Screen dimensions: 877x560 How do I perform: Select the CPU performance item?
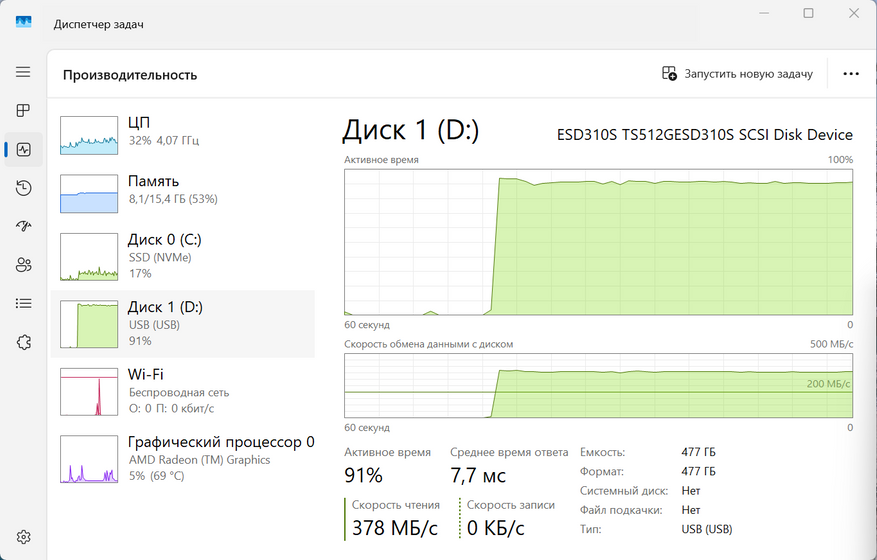183,132
